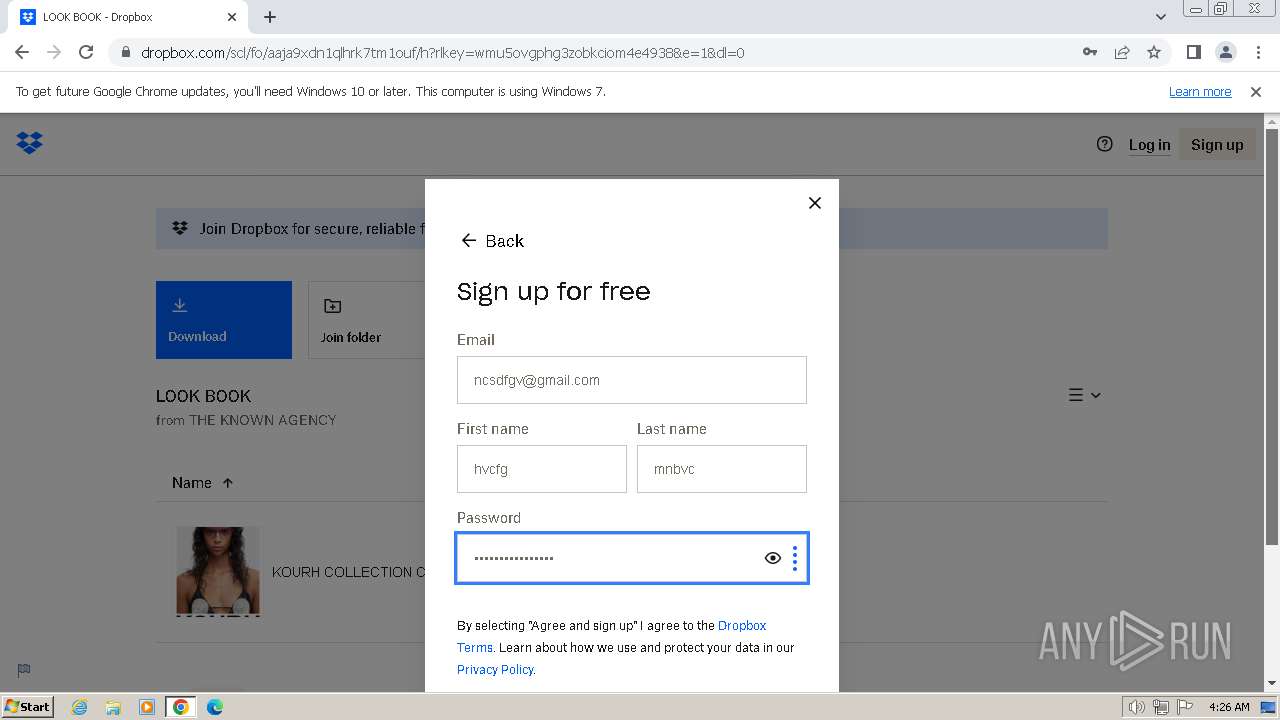
Task: Click the Log in link
Action: [x=1149, y=145]
